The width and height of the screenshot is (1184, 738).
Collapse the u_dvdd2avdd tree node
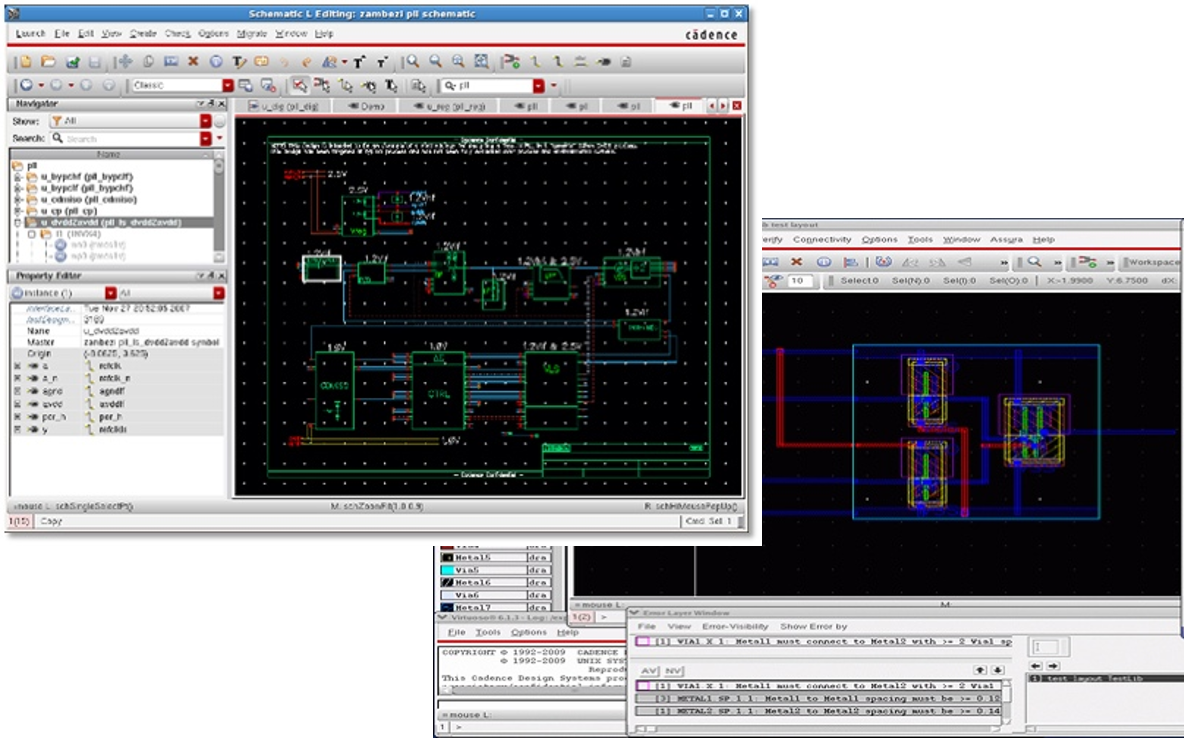coord(17,224)
